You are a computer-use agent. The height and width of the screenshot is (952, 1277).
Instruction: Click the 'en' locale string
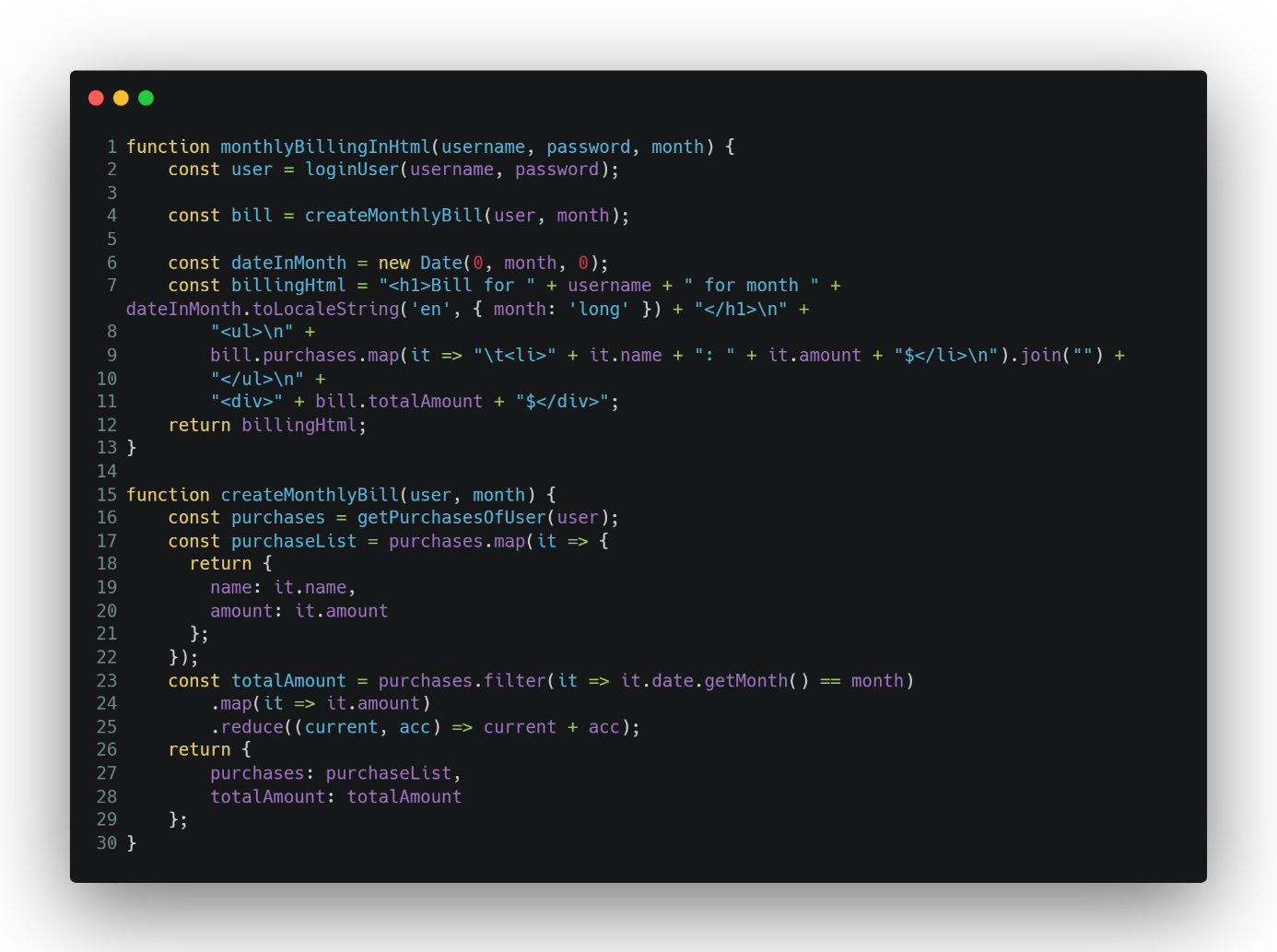click(x=431, y=310)
